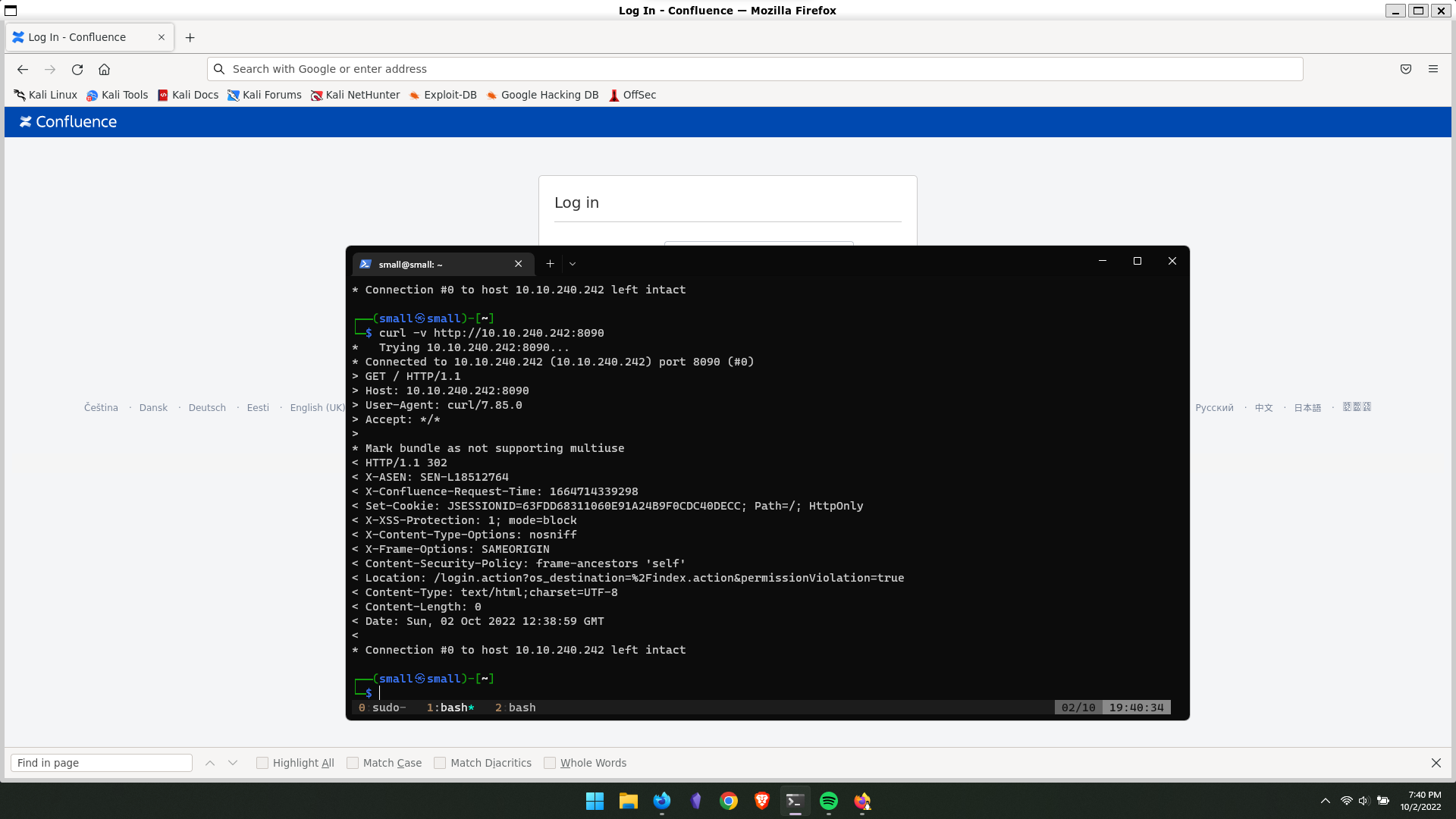This screenshot has width=1456, height=819.
Task: Switch language to Deutsch
Action: 207,408
